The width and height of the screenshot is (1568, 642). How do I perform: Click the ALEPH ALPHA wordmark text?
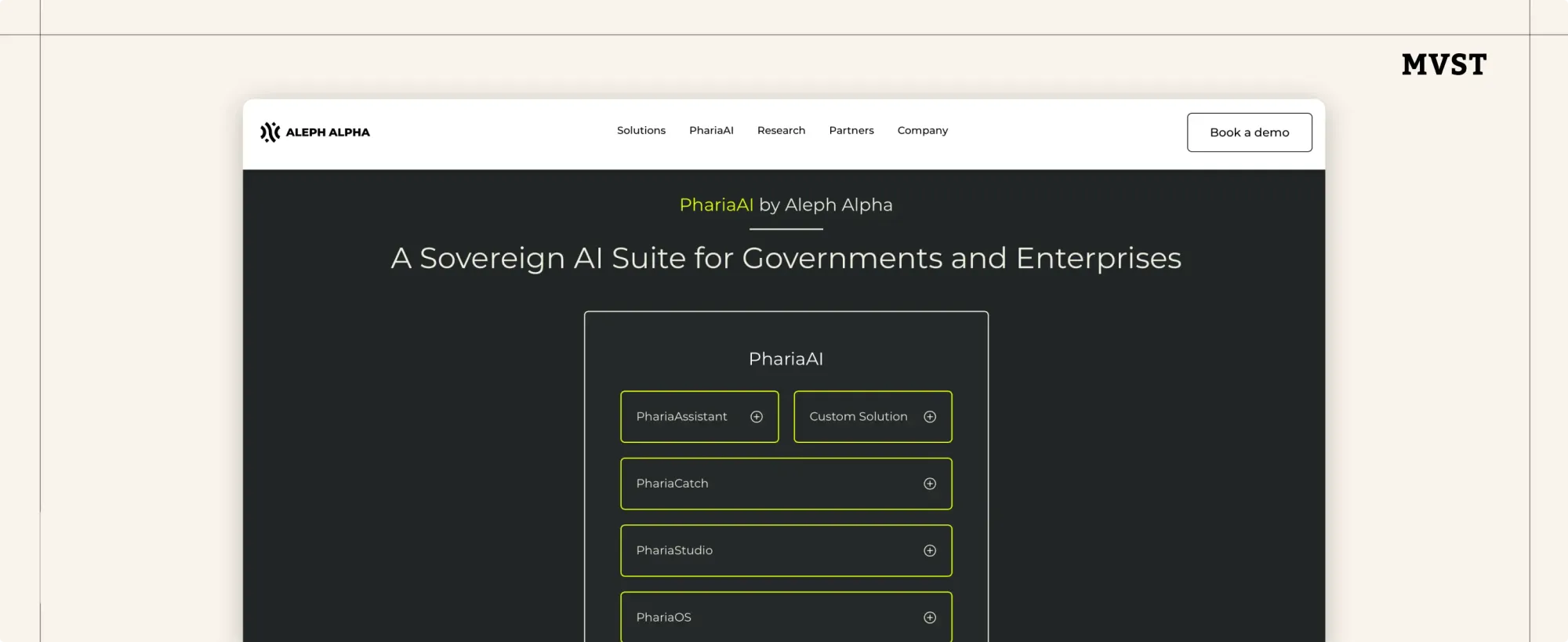328,132
